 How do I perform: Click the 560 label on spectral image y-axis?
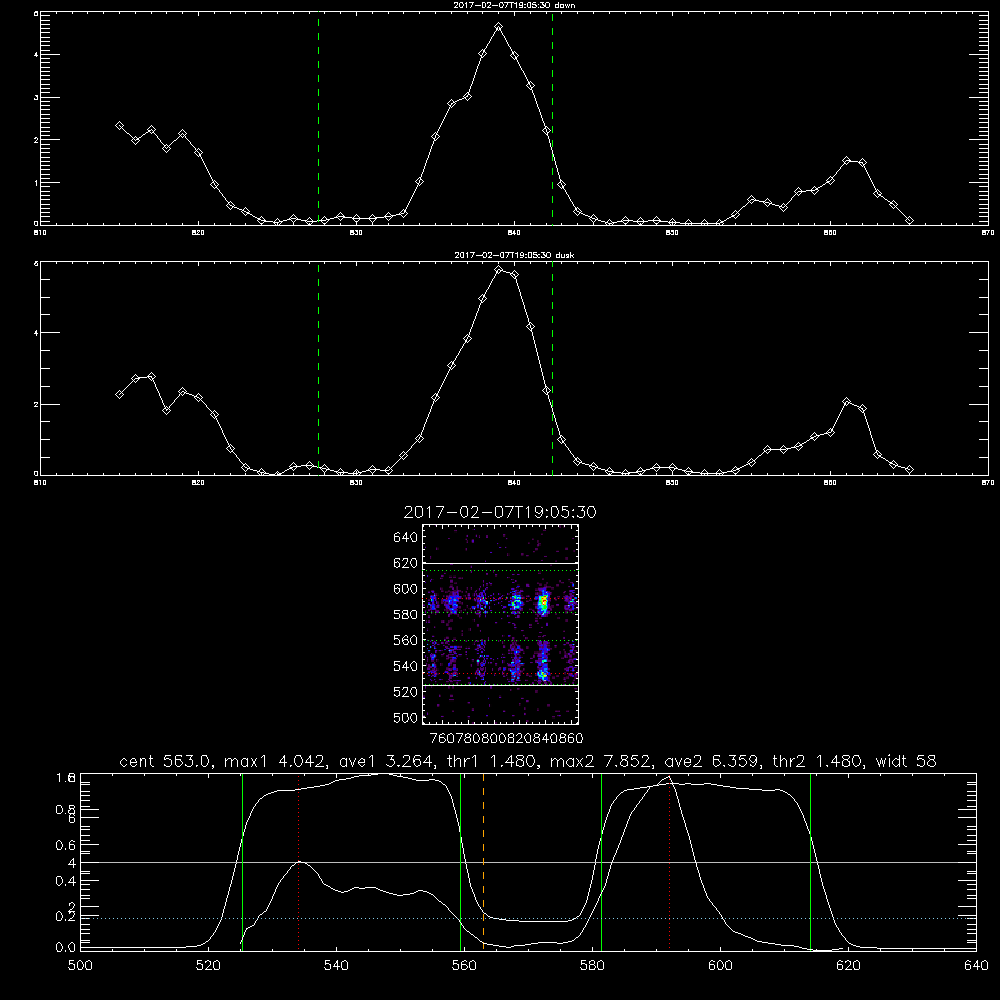pos(406,640)
